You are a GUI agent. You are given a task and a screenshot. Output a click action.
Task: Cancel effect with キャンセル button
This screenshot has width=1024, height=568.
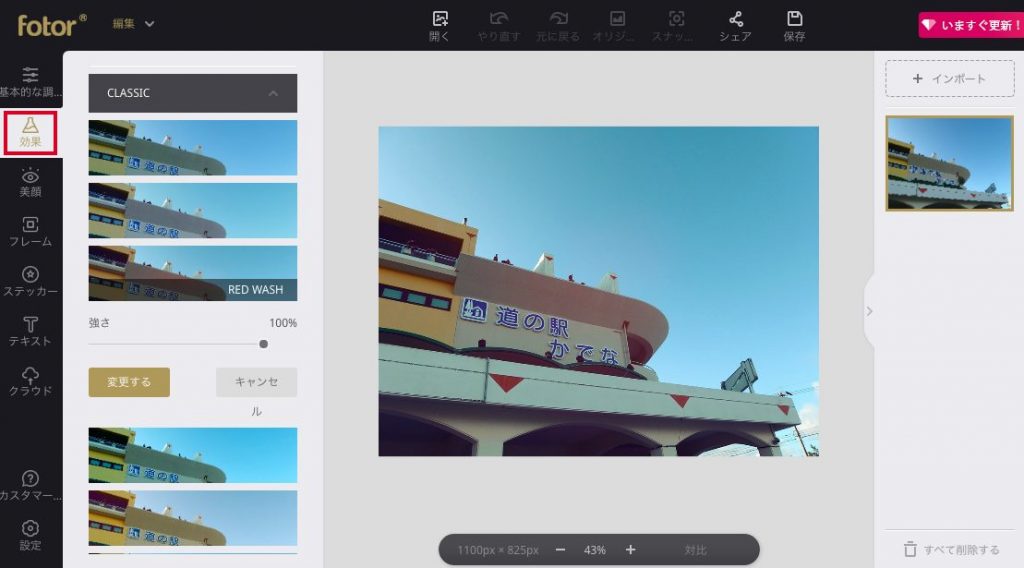(257, 382)
